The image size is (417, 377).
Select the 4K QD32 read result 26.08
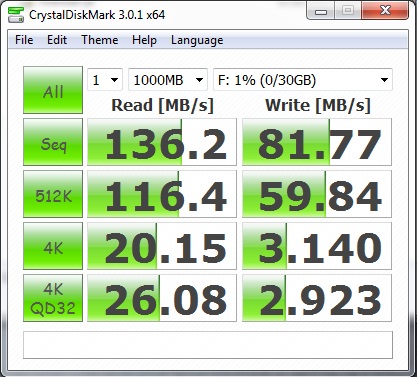coord(162,298)
